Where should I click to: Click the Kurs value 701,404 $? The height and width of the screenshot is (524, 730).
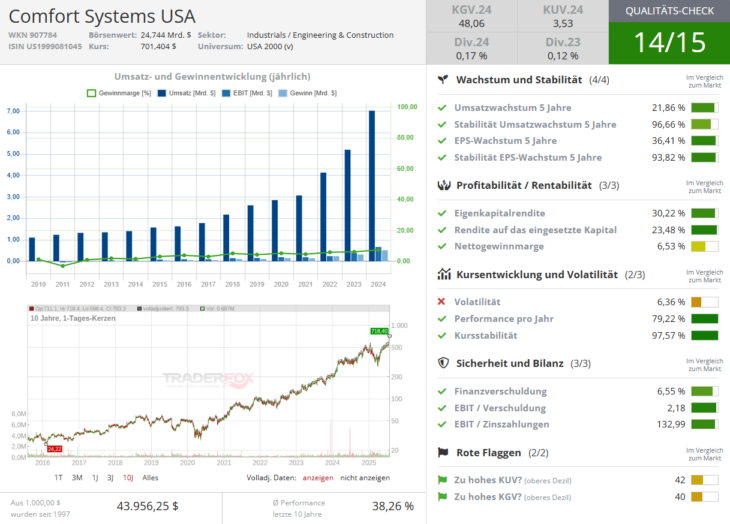[158, 47]
